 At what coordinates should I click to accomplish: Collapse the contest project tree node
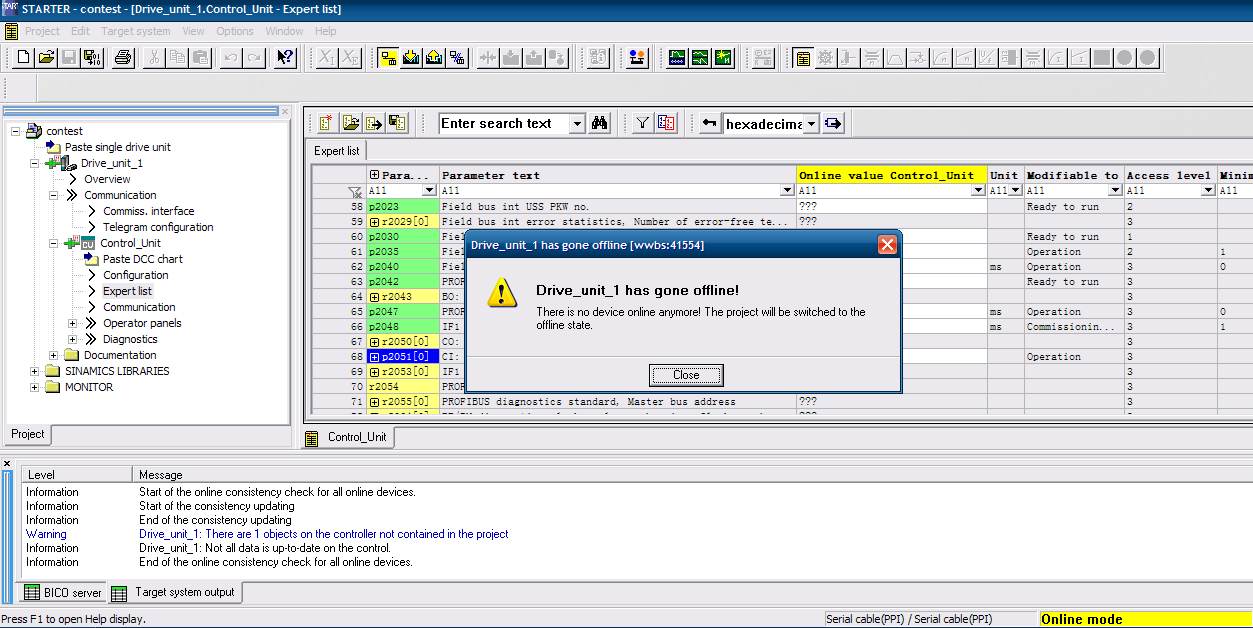[x=15, y=131]
